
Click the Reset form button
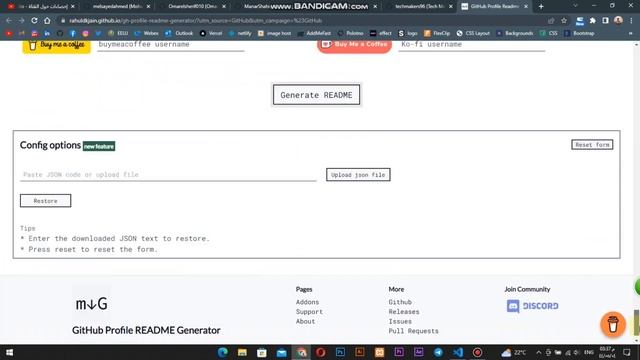[x=592, y=144]
